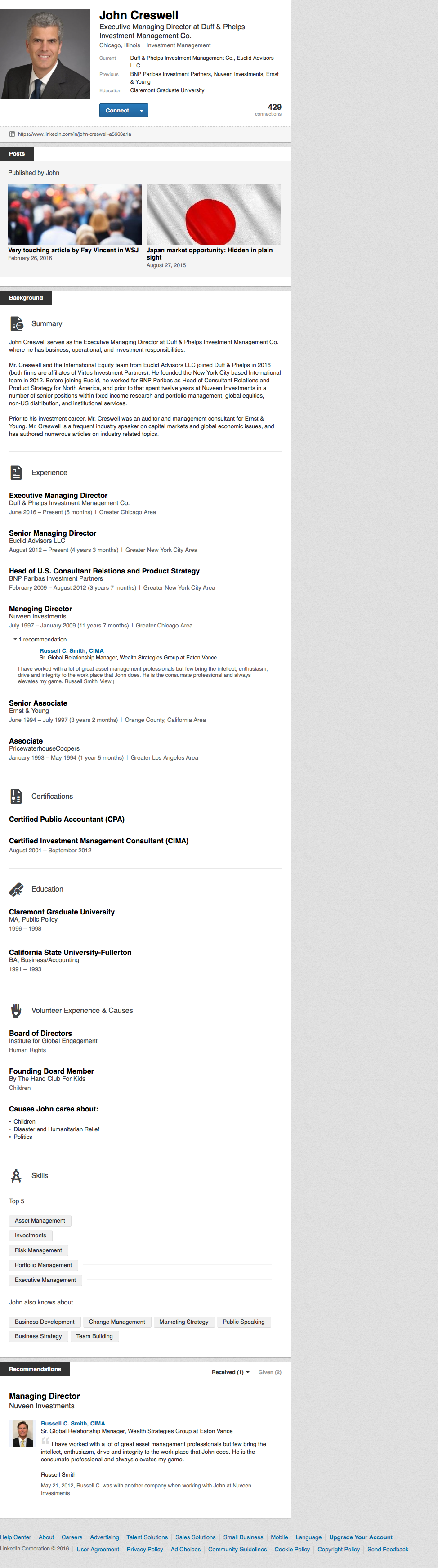Click the Experience section icon
Viewport: 438px width, 1568px height.
click(x=17, y=472)
